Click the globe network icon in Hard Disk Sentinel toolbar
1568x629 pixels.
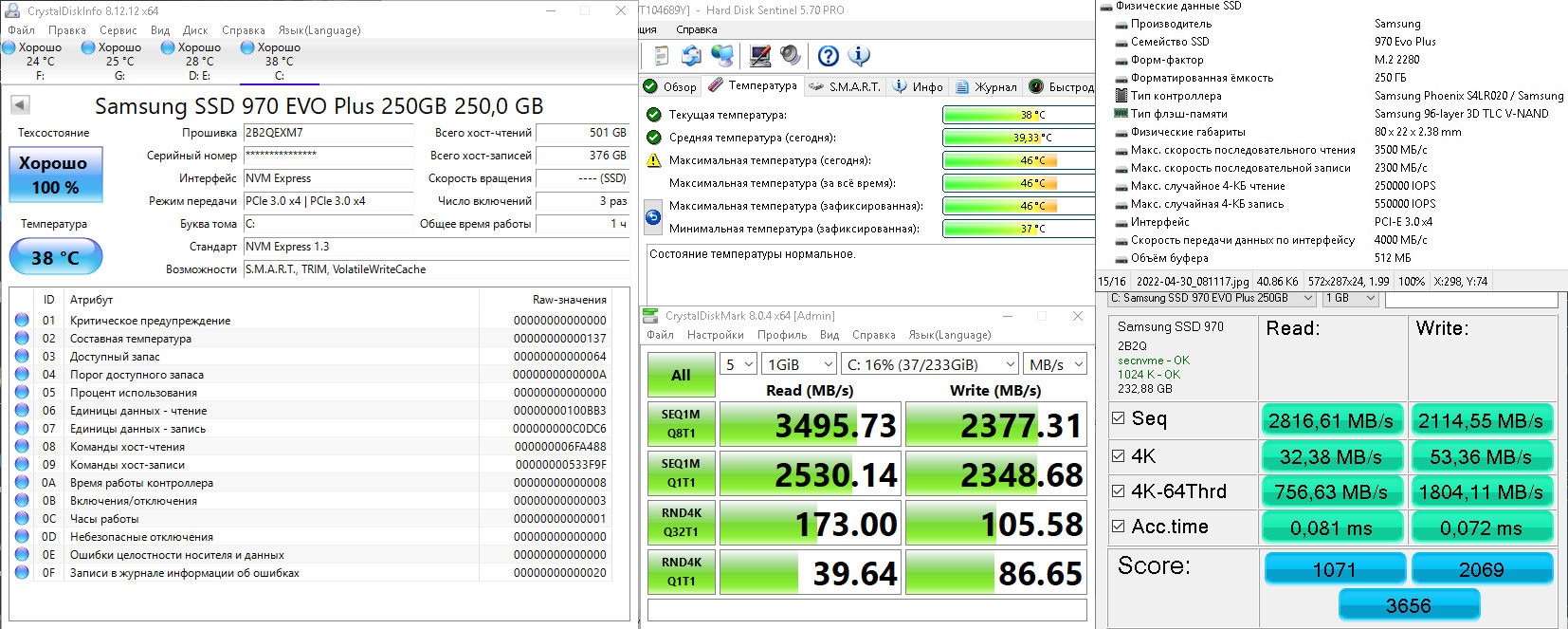tap(722, 56)
